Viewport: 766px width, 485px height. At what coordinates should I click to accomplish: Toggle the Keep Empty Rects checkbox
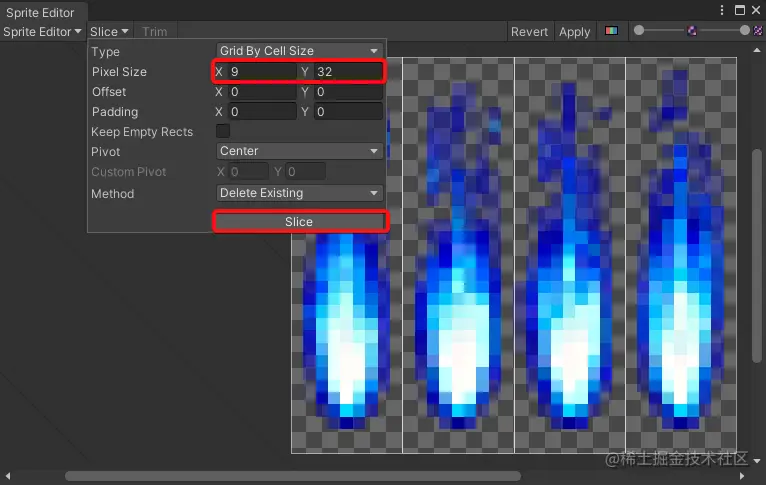223,131
